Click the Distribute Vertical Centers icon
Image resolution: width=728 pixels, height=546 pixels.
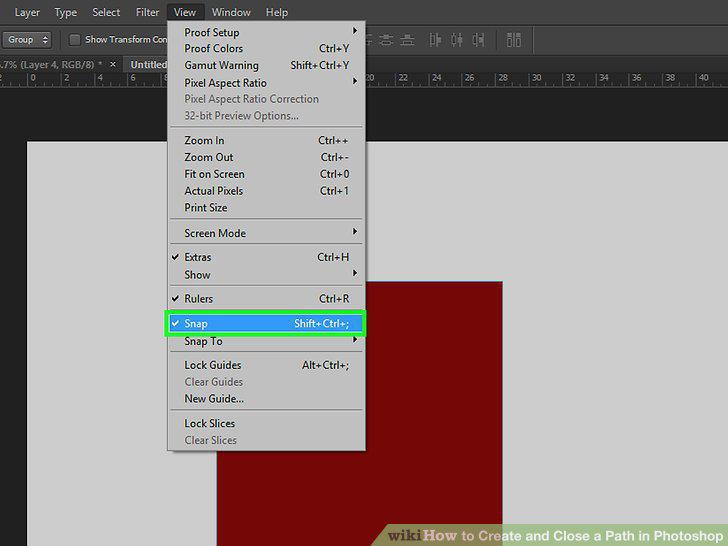tap(386, 40)
